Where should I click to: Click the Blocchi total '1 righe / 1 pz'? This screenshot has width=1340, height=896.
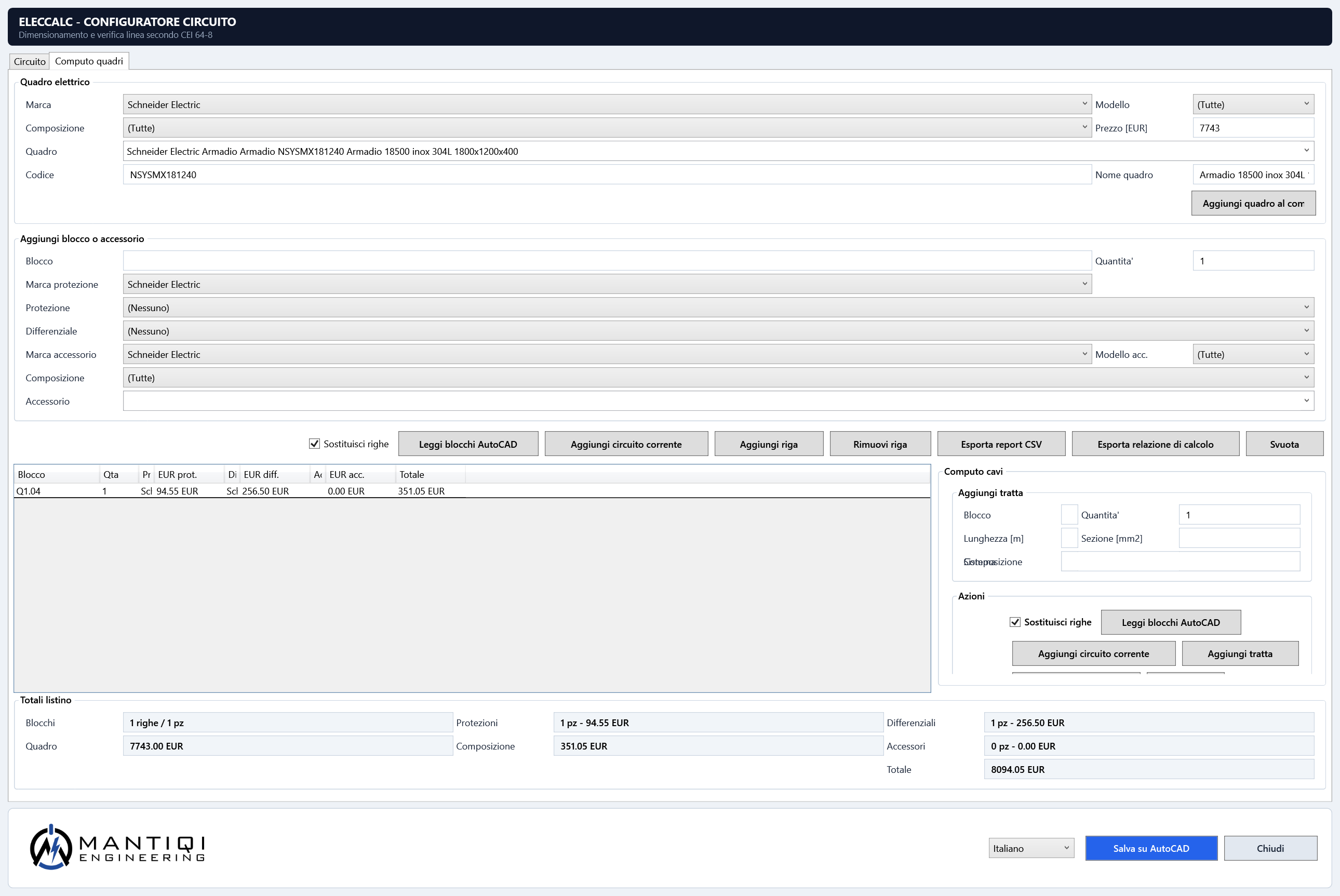click(288, 723)
